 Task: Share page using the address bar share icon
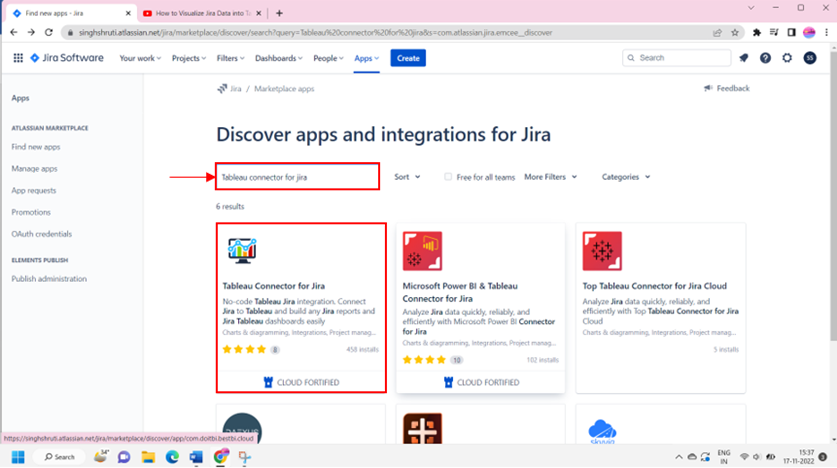point(717,33)
